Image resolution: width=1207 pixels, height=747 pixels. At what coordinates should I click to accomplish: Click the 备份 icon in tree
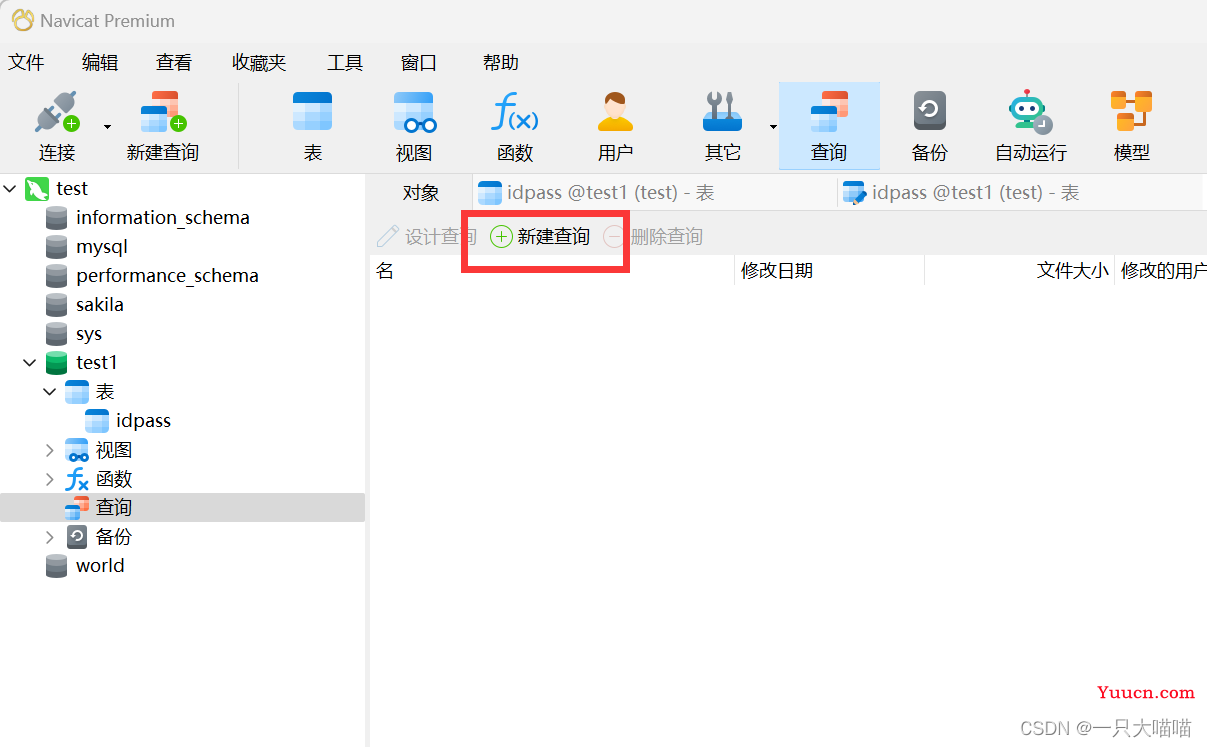coord(77,537)
